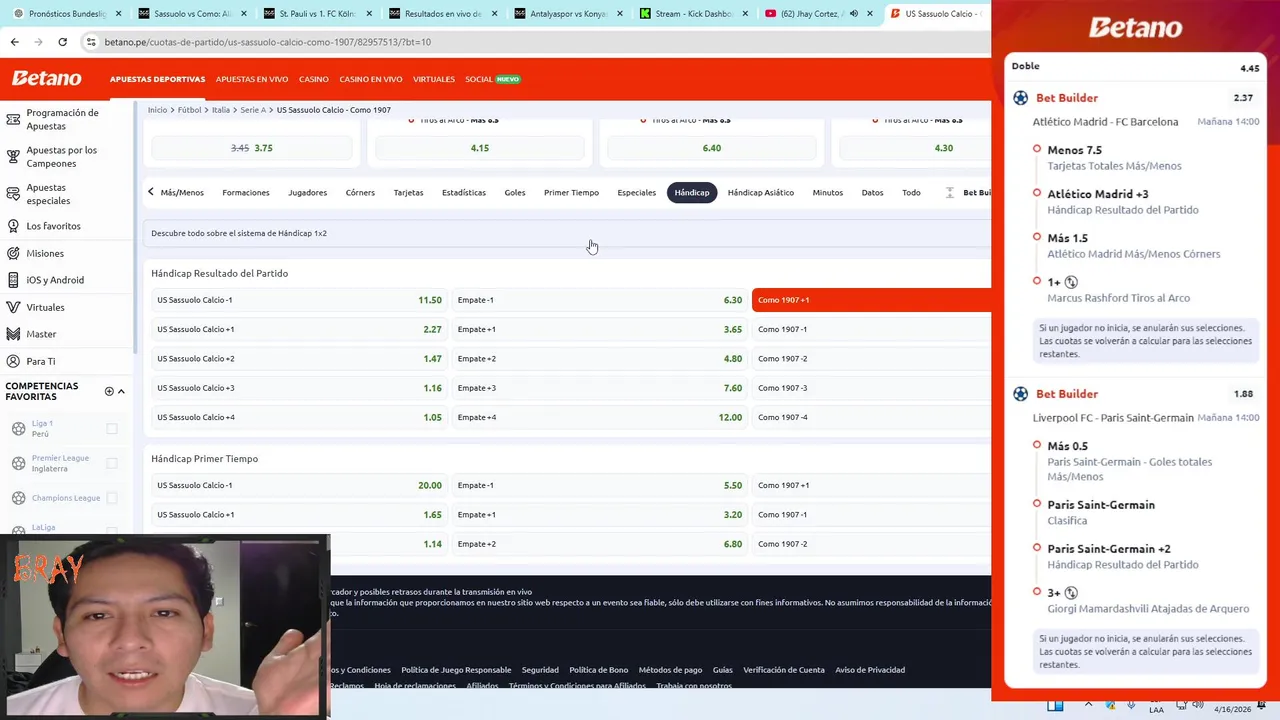This screenshot has height=720, width=1280.
Task: Open Windows system tray overflow chevron
Action: click(1089, 705)
